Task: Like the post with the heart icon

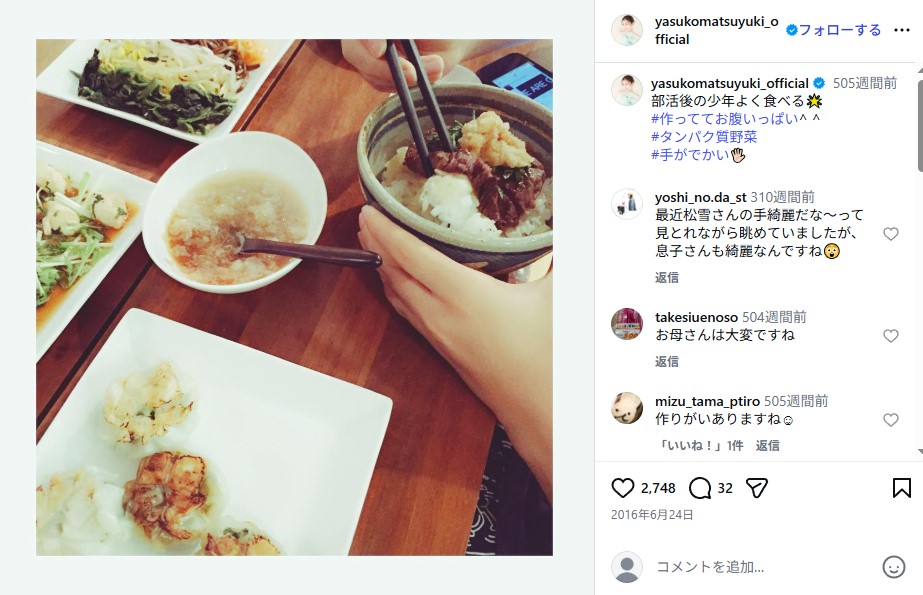Action: point(622,488)
